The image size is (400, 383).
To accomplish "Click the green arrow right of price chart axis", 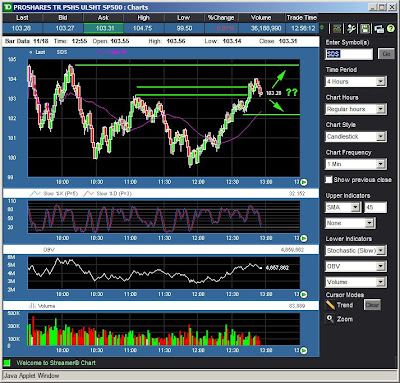I will (x=304, y=182).
